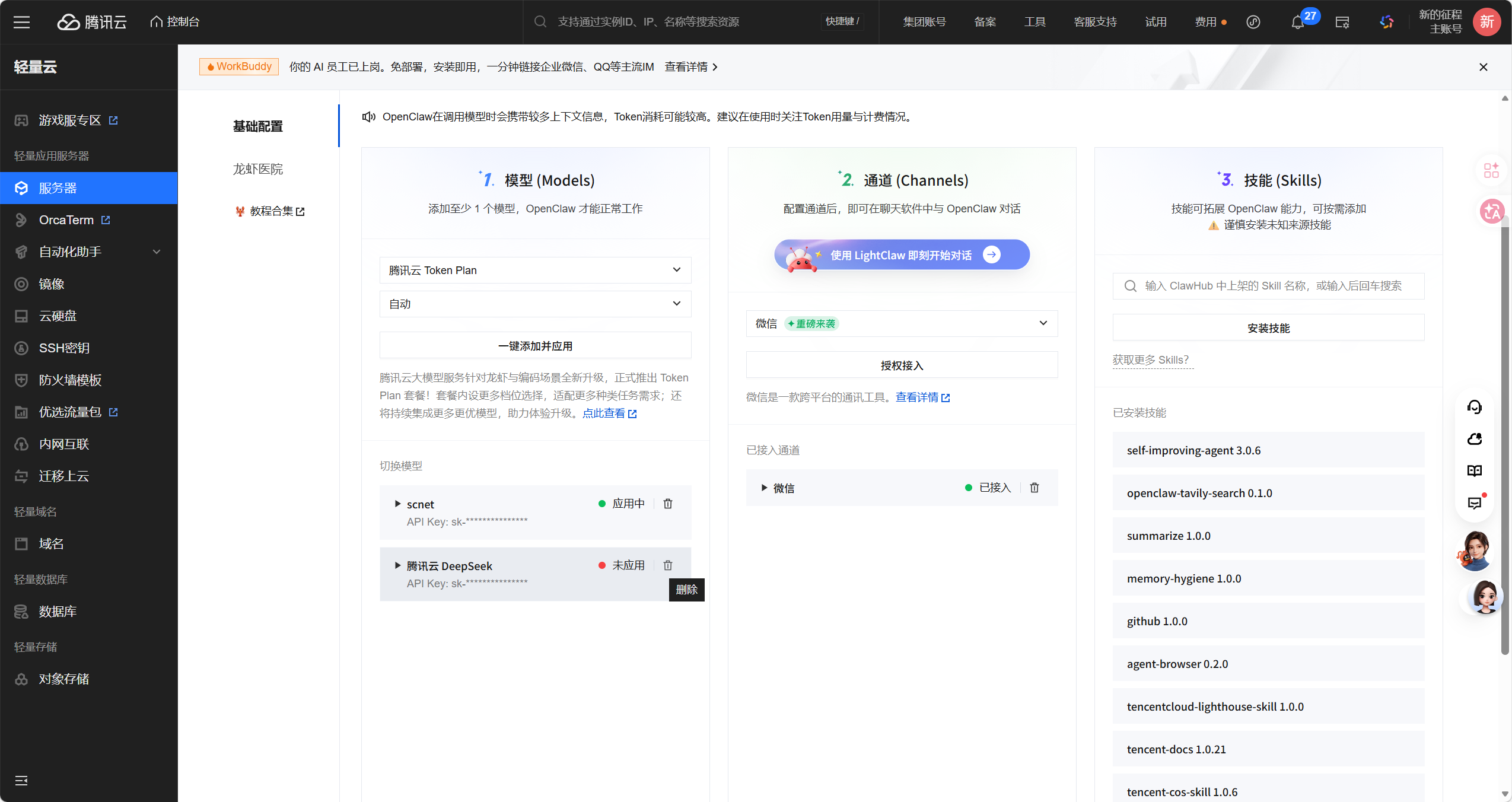Click the ClawHub Skill name search field
Screen dimensions: 1512x802
tap(1268, 286)
